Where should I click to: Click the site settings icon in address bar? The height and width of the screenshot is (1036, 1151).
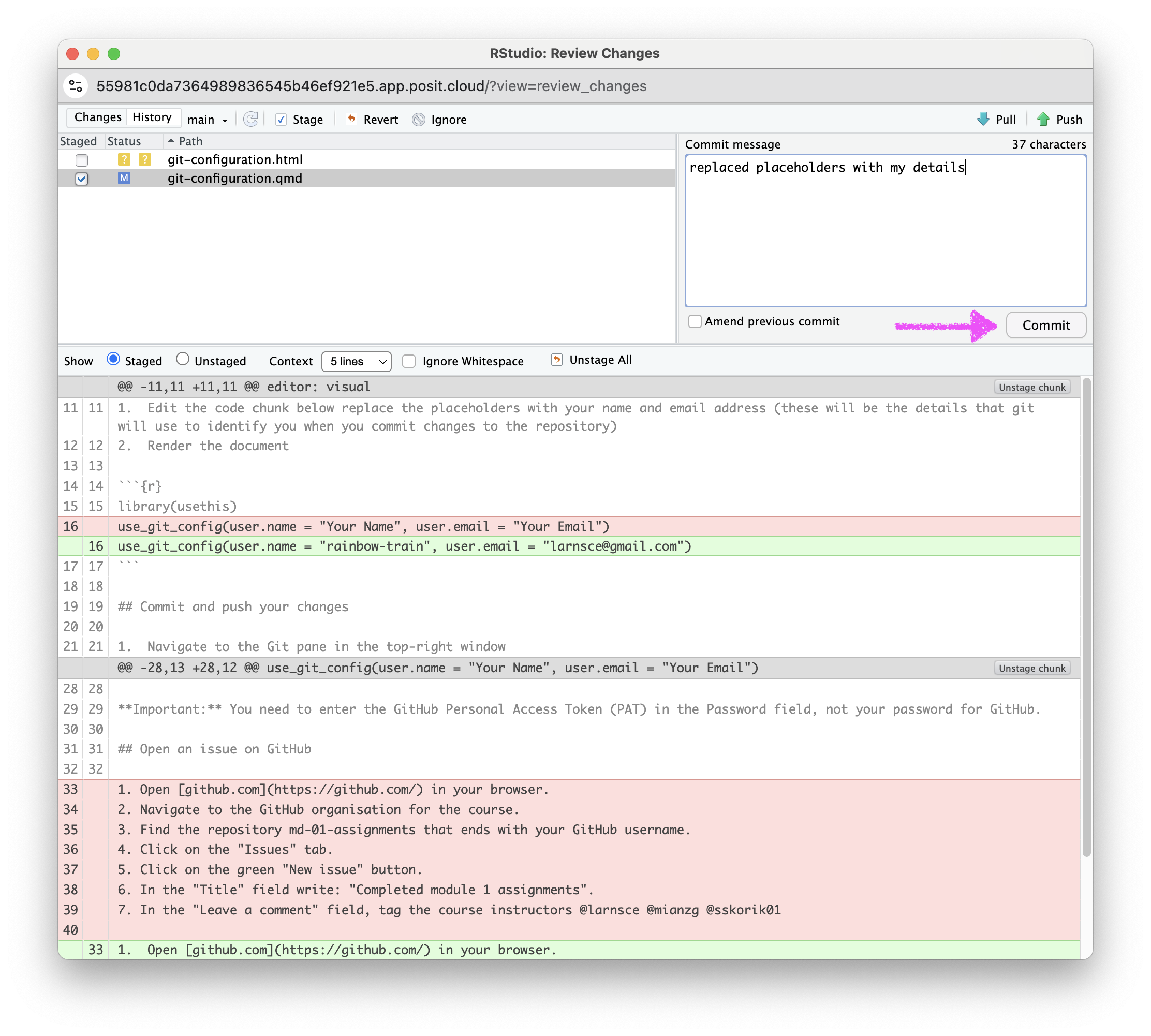76,86
